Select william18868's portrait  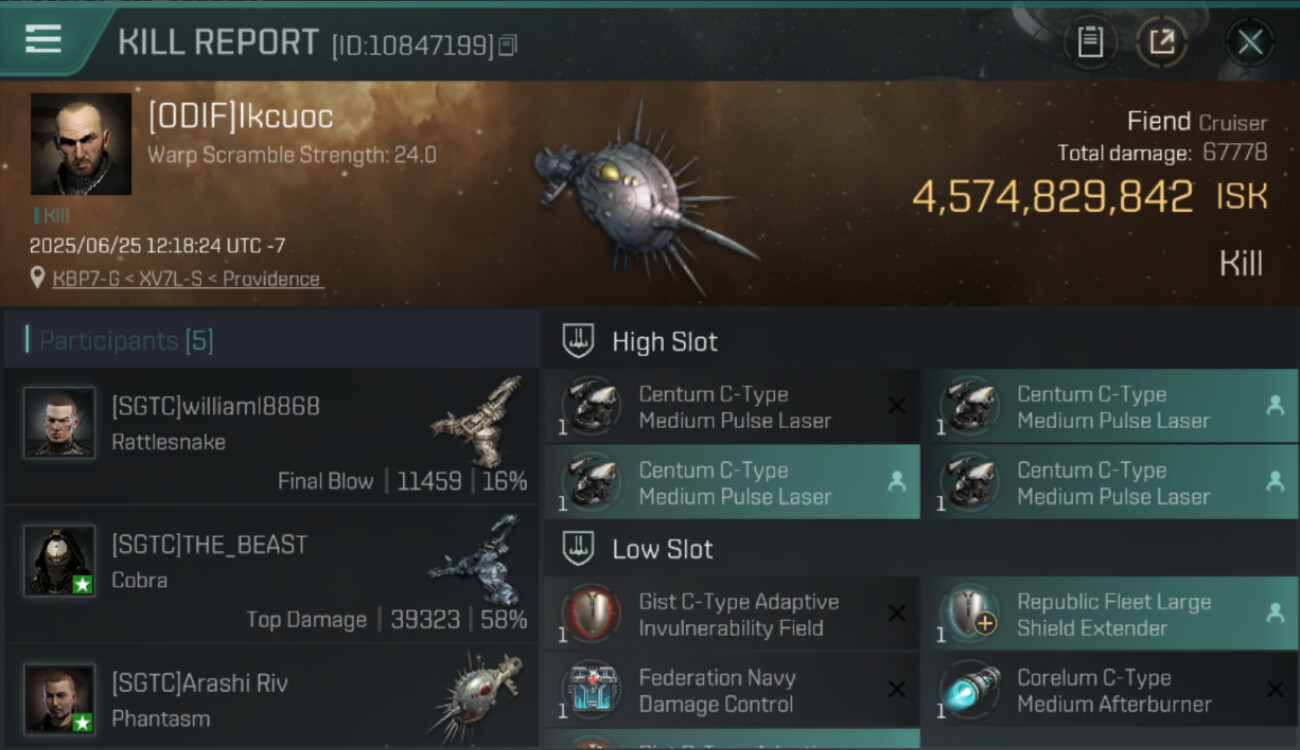coord(60,423)
